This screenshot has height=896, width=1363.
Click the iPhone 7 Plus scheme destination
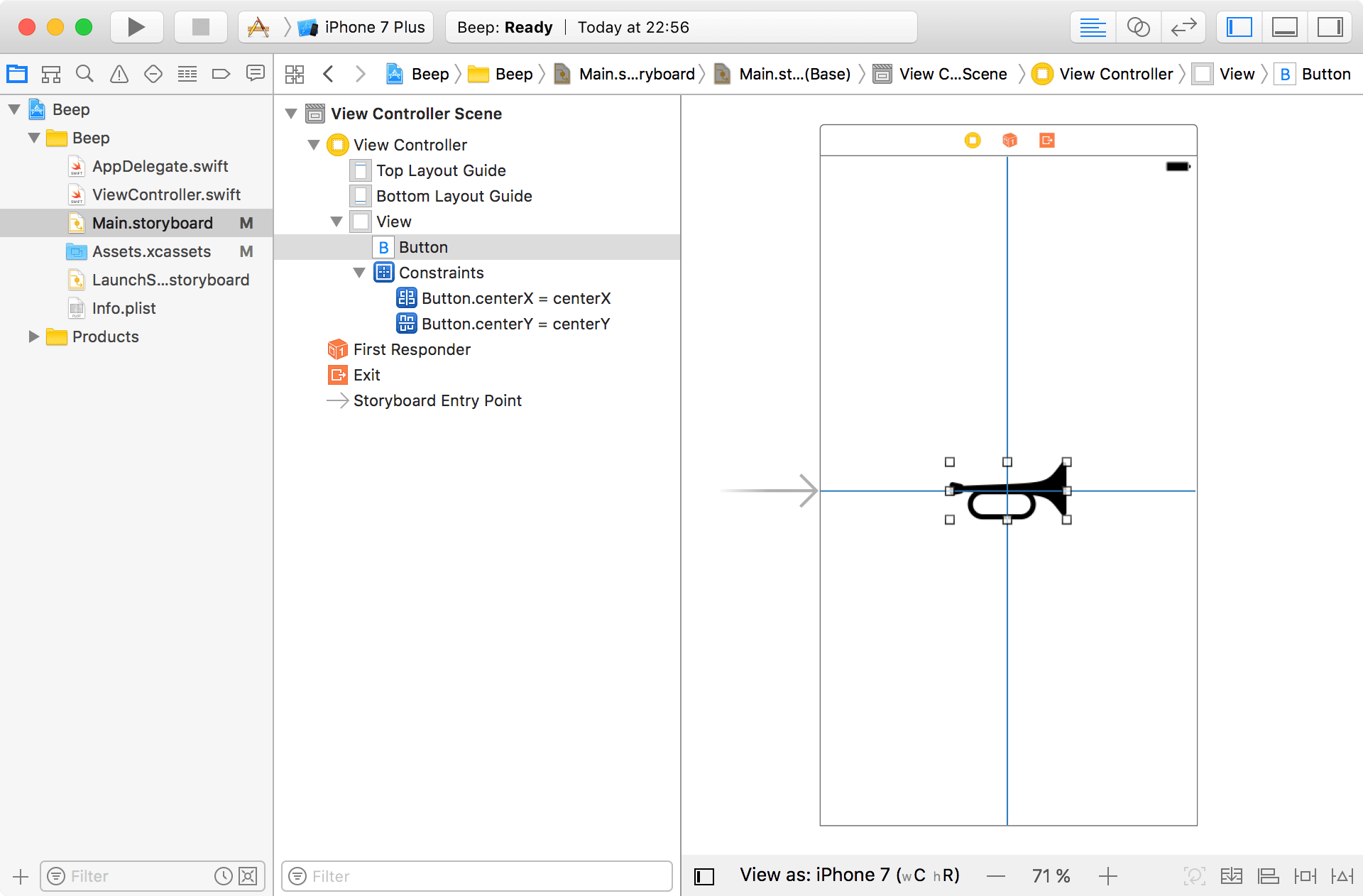pyautogui.click(x=374, y=27)
